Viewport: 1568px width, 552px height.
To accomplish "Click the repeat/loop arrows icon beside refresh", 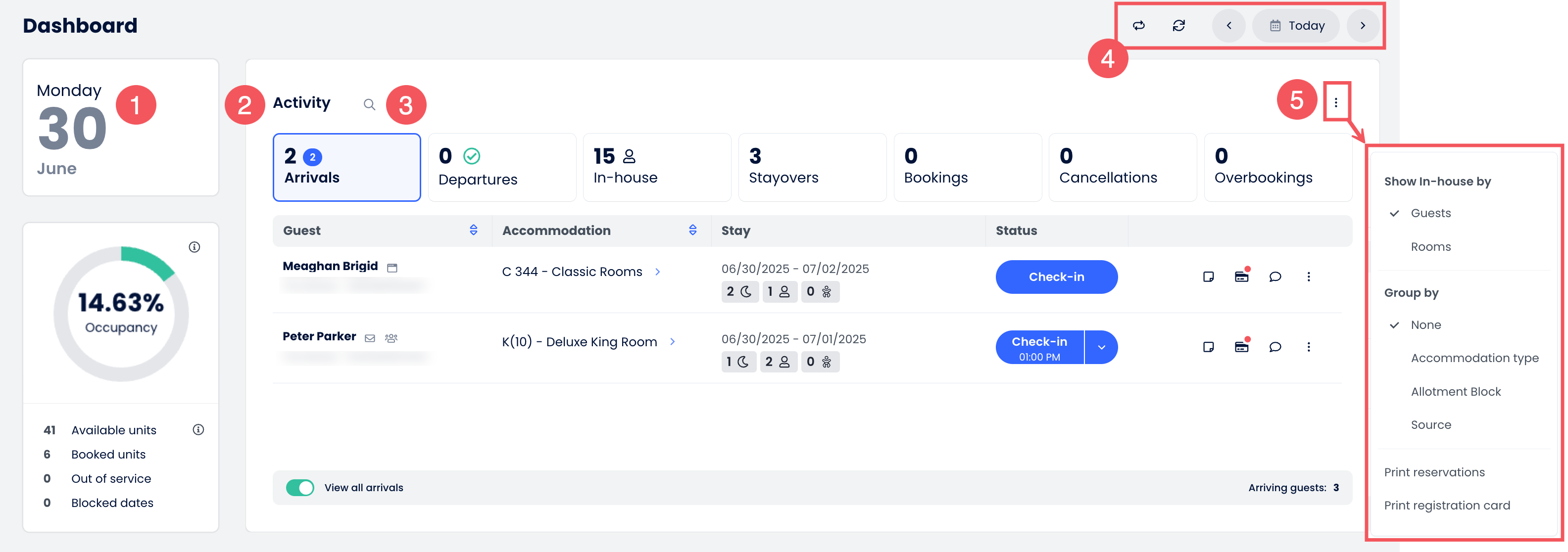I will [1138, 26].
